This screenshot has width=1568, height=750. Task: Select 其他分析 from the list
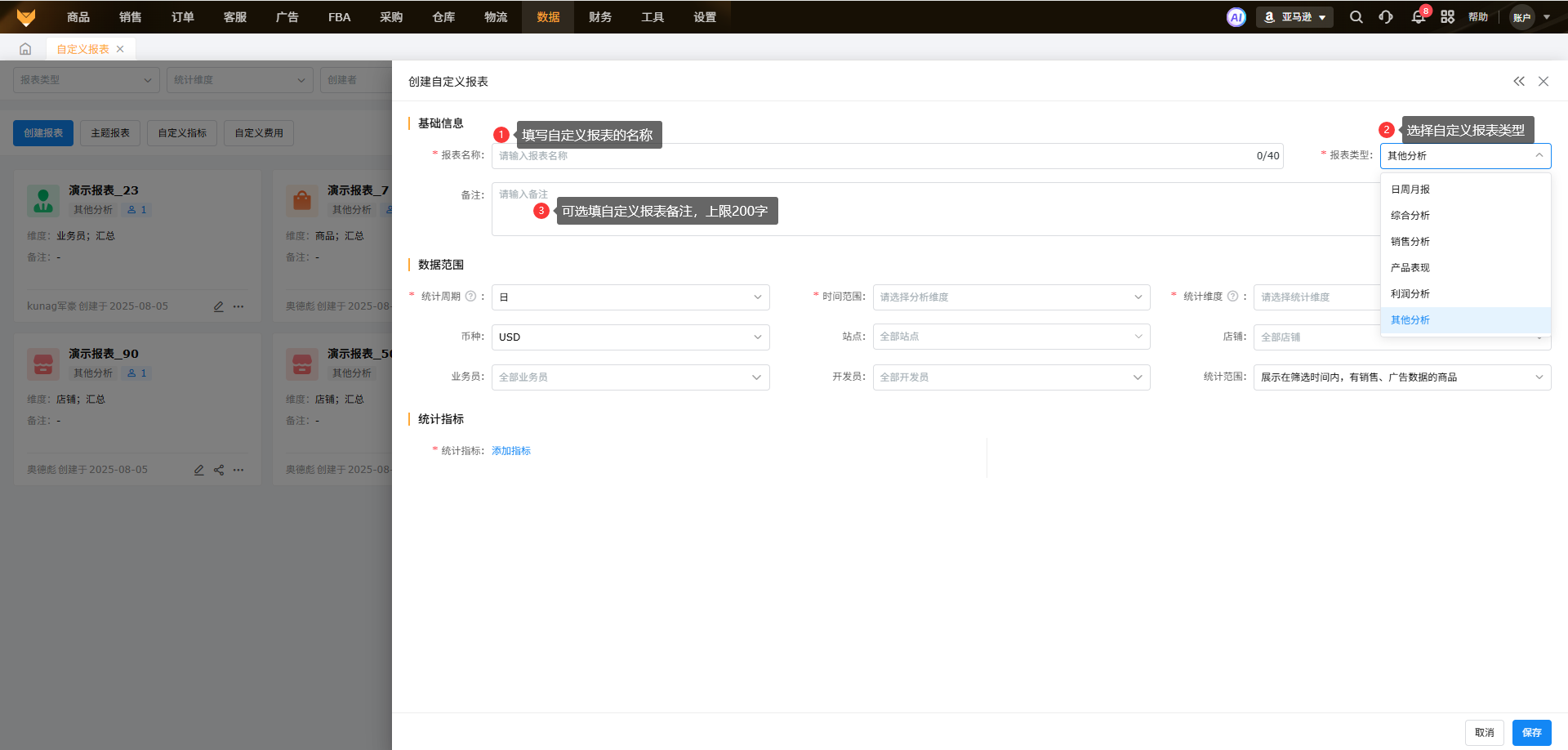tap(1465, 320)
